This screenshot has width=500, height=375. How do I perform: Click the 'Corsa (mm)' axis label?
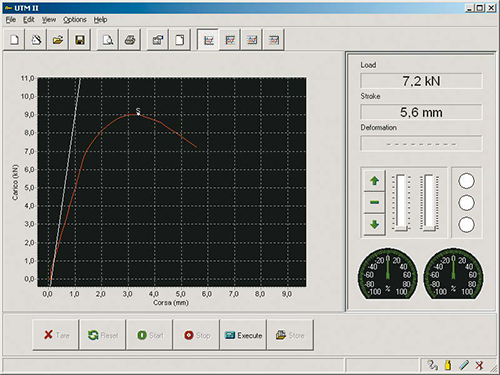coord(171,303)
